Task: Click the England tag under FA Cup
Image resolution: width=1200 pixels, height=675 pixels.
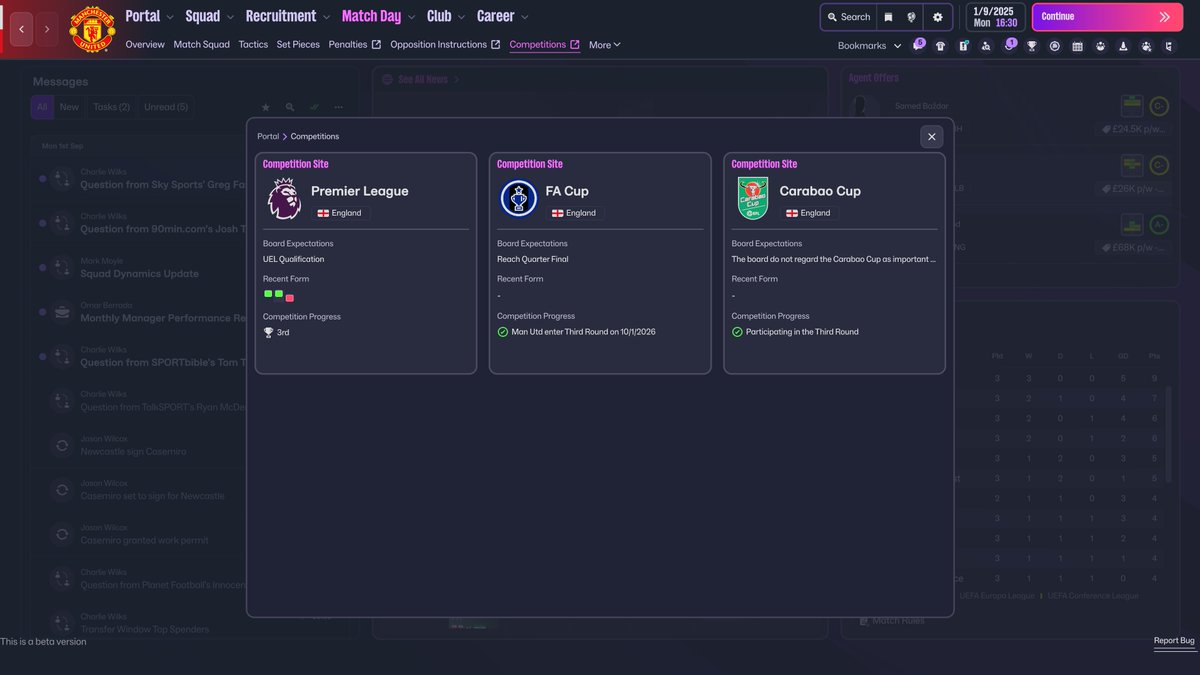Action: click(x=573, y=213)
